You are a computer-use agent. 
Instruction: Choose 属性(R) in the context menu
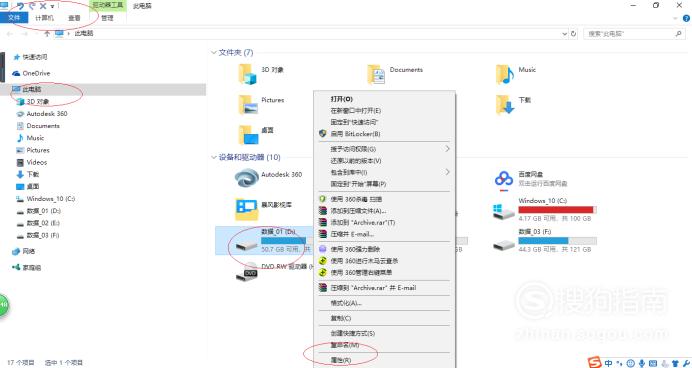pos(341,360)
